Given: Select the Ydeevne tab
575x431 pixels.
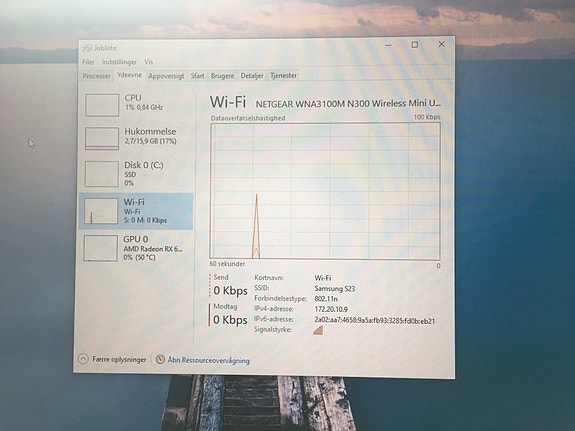Looking at the screenshot, I should 129,75.
